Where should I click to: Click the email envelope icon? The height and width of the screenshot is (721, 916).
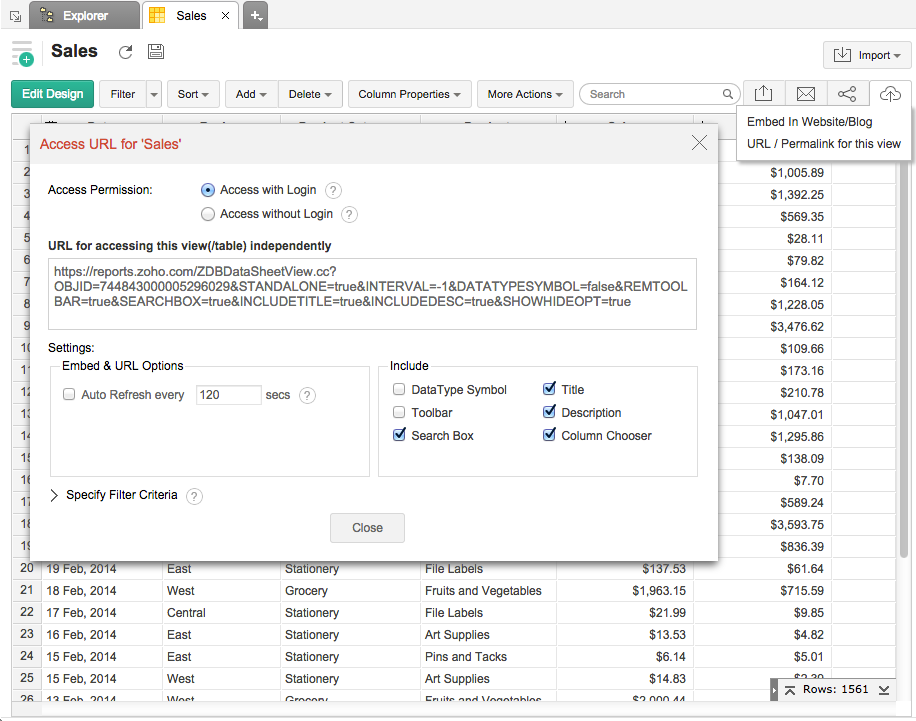coord(806,94)
